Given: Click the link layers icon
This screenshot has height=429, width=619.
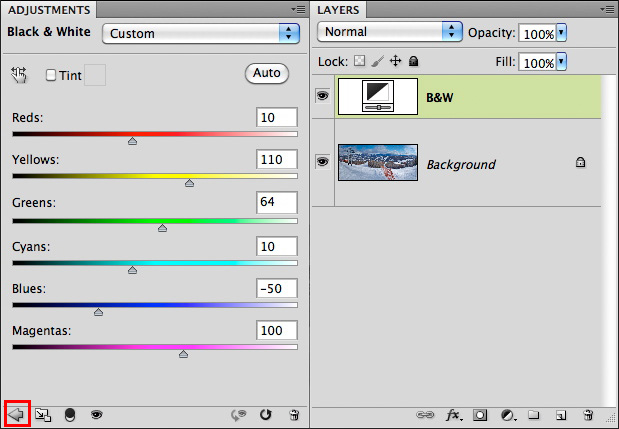Looking at the screenshot, I should click(424, 414).
